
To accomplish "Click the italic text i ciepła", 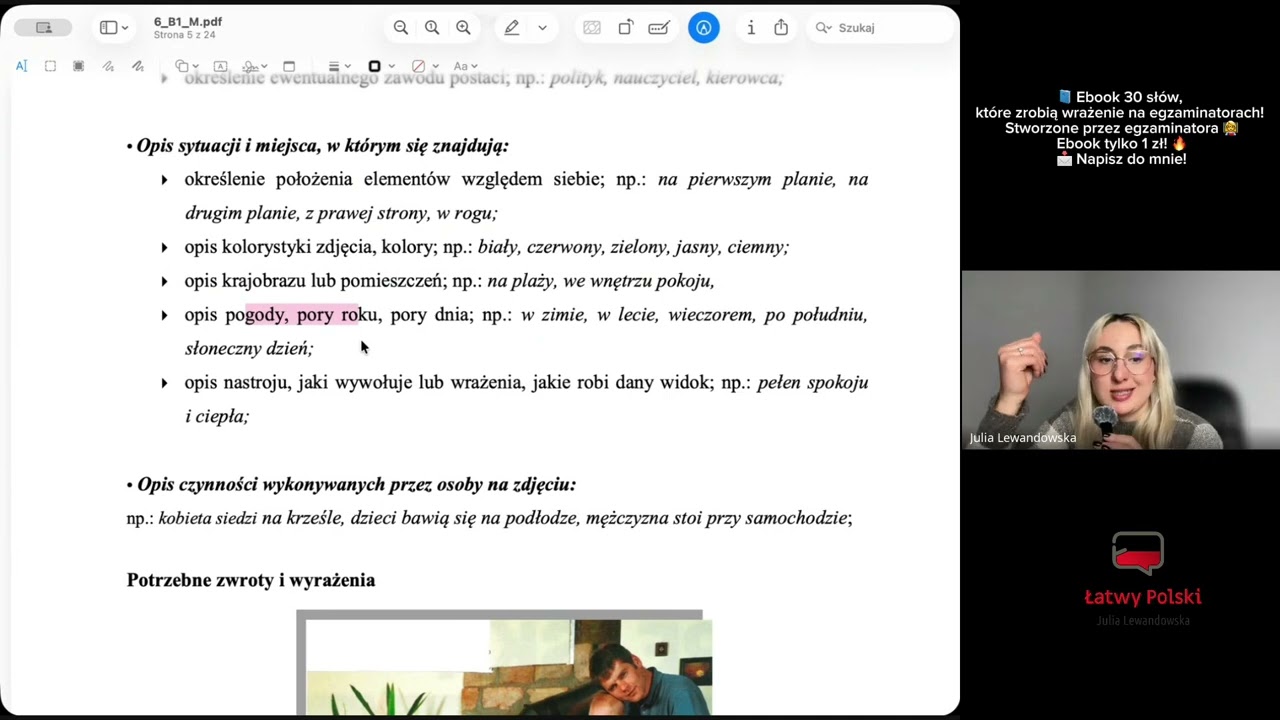I will pyautogui.click(x=217, y=416).
